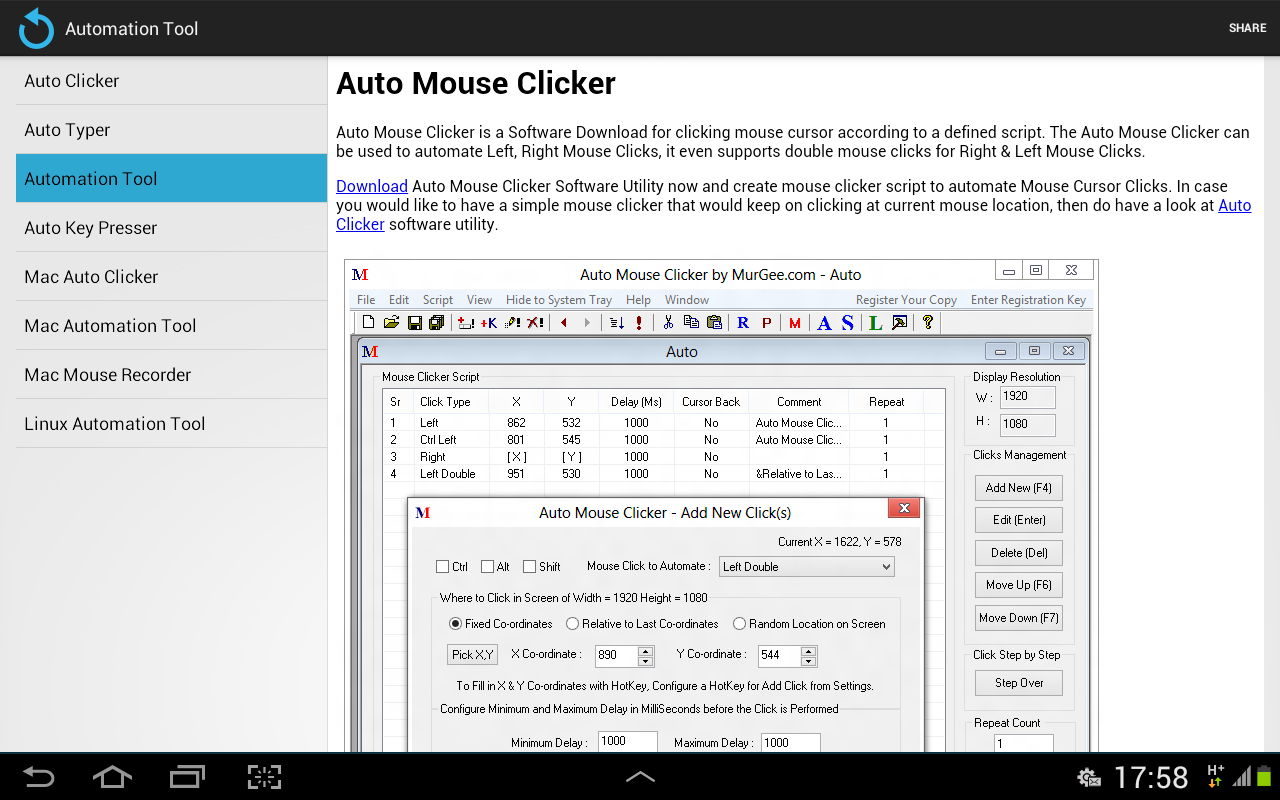Click the blue R toolbar icon
Image resolution: width=1280 pixels, height=800 pixels.
point(743,322)
